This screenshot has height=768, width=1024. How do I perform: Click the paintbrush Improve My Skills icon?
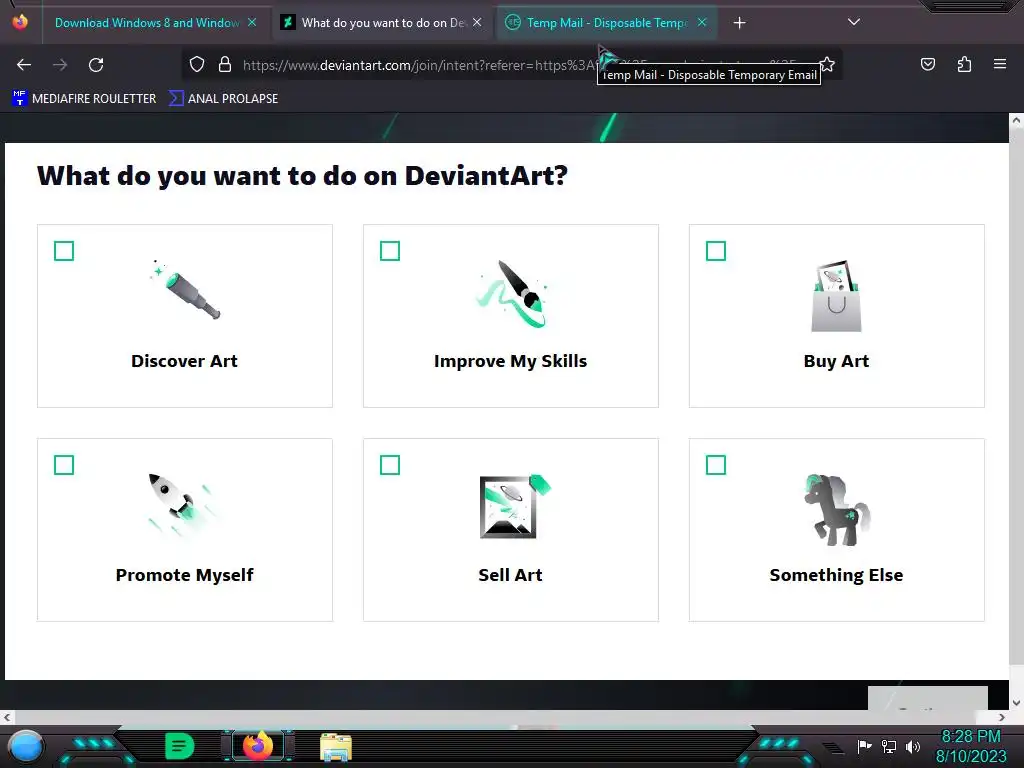(x=511, y=294)
